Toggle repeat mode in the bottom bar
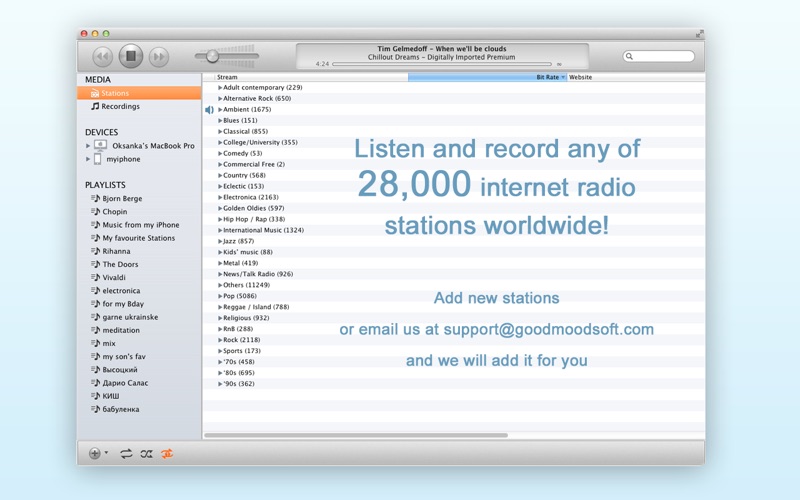Screen dimensions: 800x500 coord(126,453)
